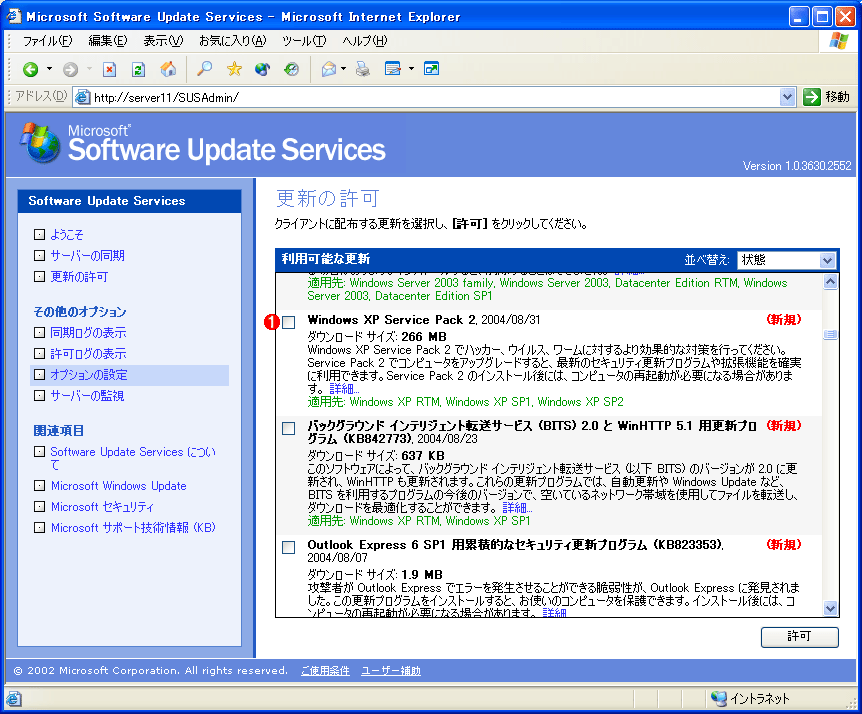
Task: Click the update list scrollbar thumb
Action: pyautogui.click(x=831, y=334)
